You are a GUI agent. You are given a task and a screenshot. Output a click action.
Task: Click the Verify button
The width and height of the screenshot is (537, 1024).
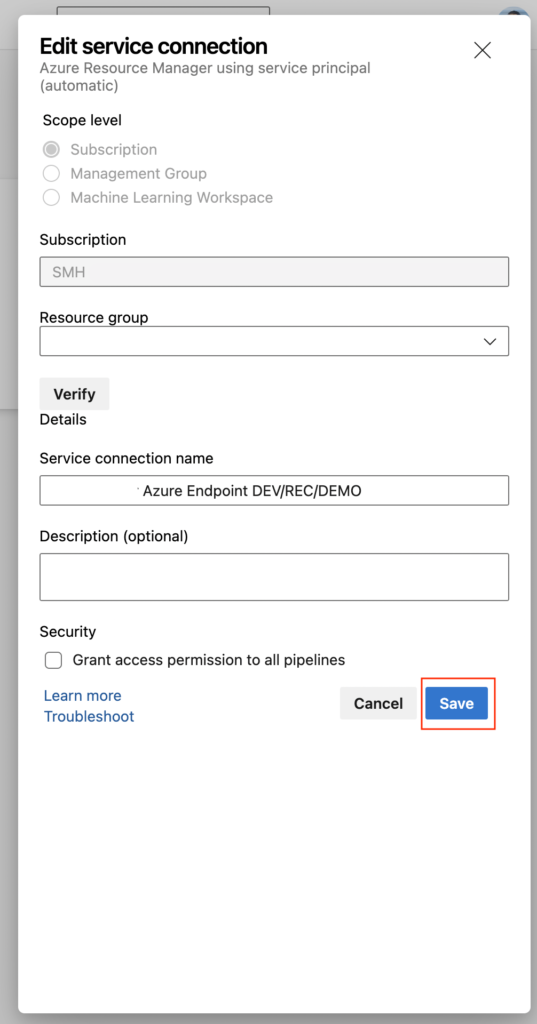[x=74, y=394]
